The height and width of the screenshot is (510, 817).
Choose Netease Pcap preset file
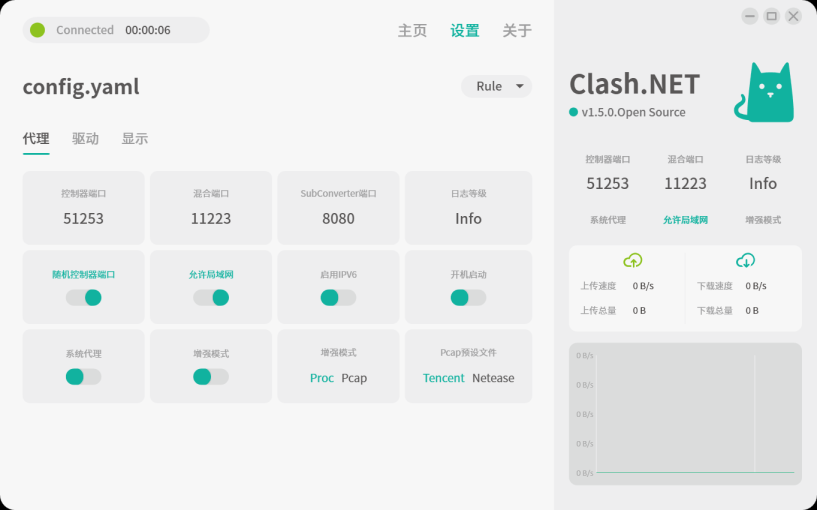pos(493,378)
